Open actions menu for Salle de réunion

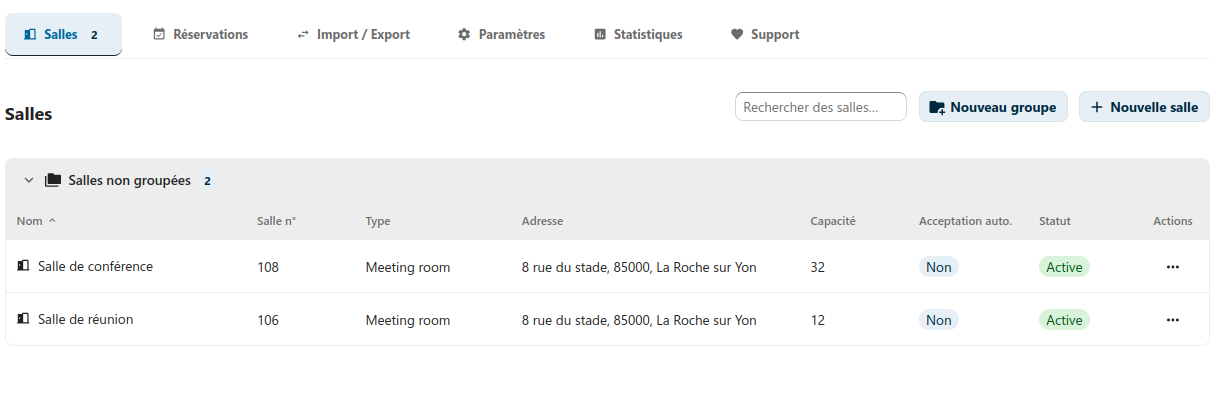(1172, 320)
